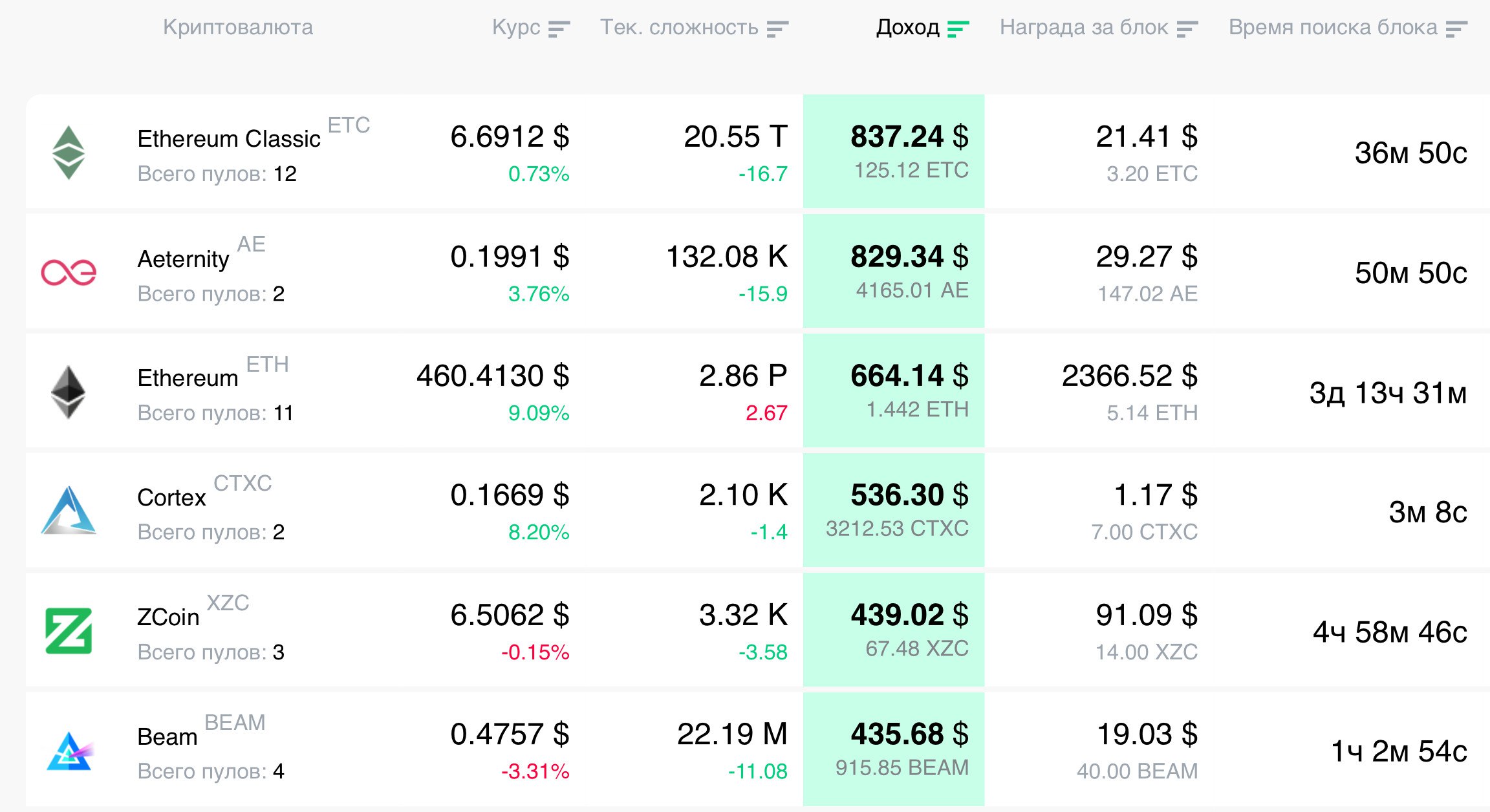The image size is (1490, 812).
Task: Sort using Награда за блок sort icon
Action: pyautogui.click(x=1187, y=29)
